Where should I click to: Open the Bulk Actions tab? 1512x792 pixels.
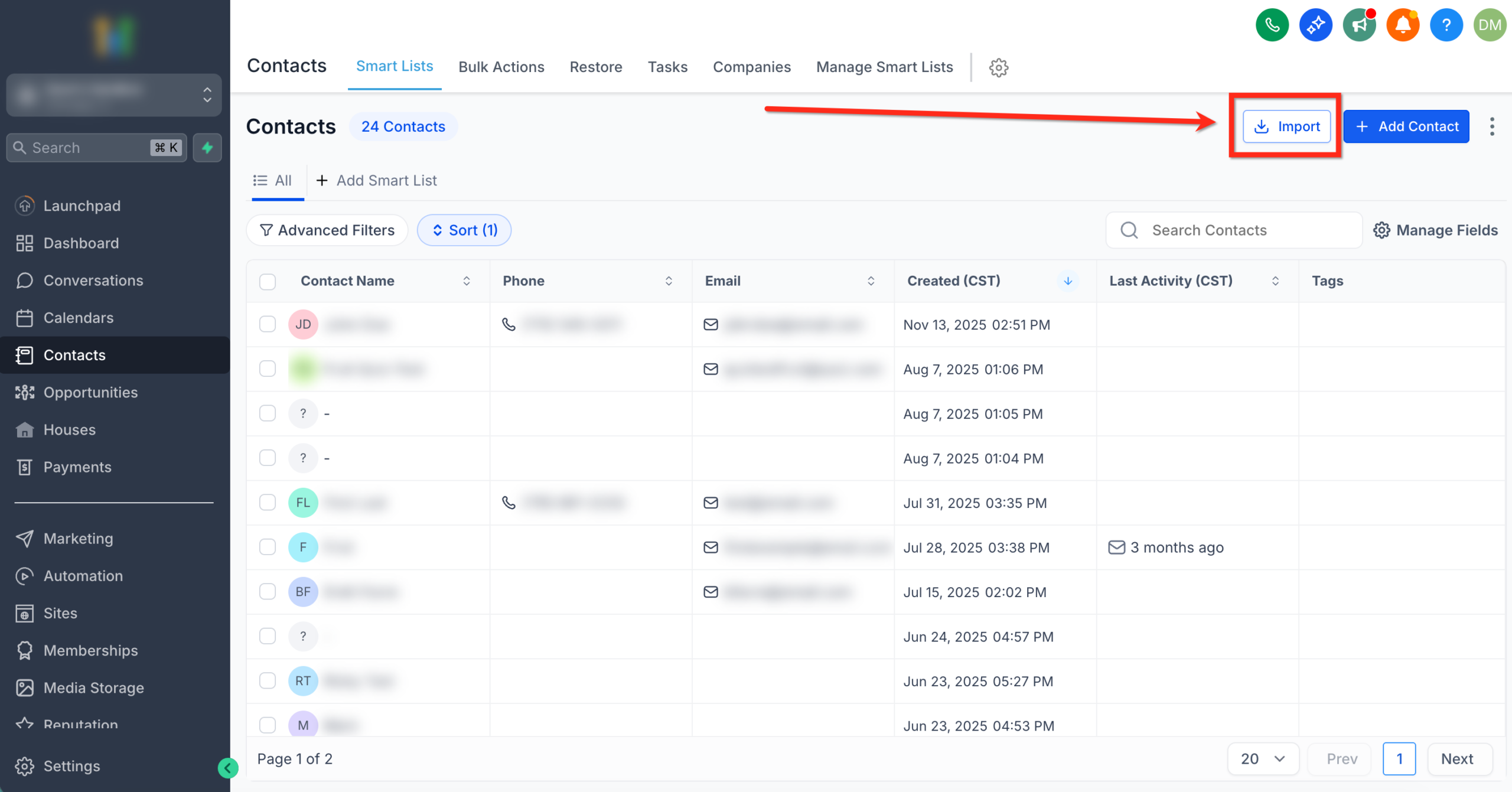[501, 67]
